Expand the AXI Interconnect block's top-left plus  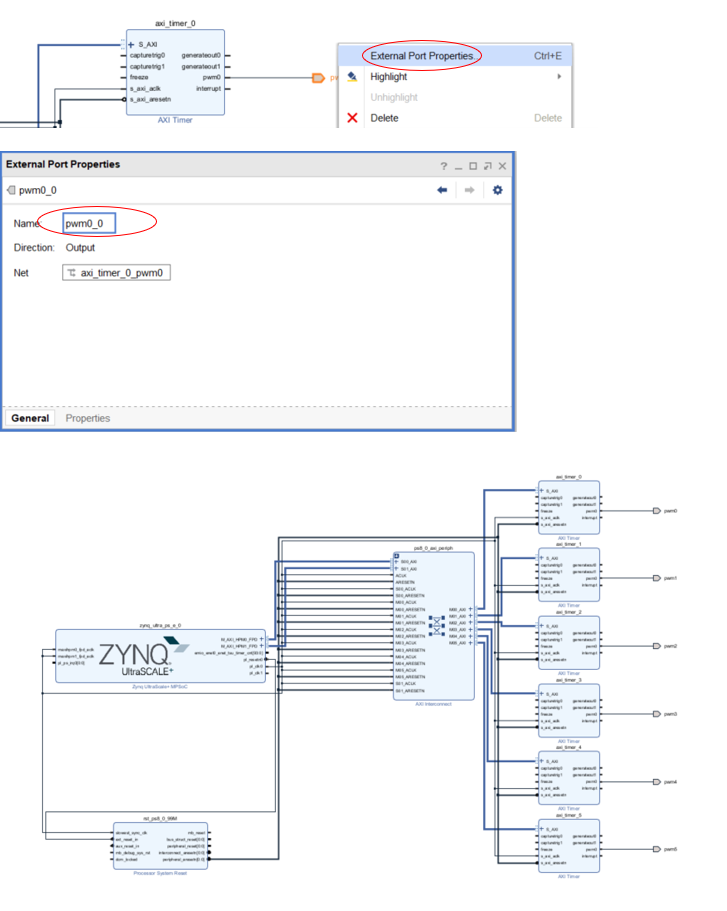pyautogui.click(x=397, y=555)
